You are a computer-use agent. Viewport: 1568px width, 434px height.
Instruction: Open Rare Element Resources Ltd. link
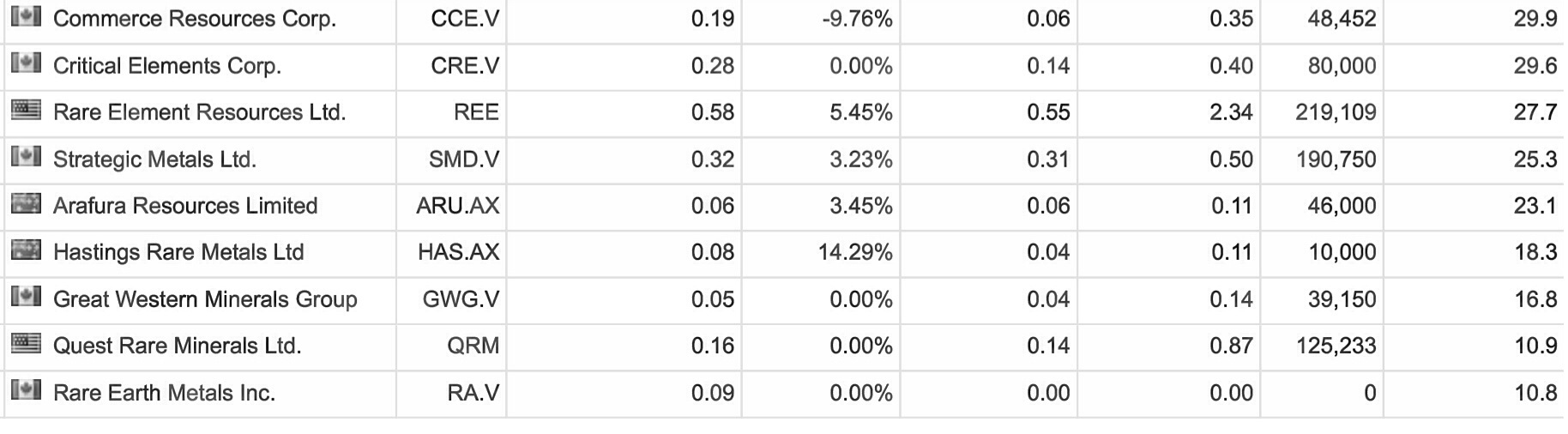coord(199,112)
